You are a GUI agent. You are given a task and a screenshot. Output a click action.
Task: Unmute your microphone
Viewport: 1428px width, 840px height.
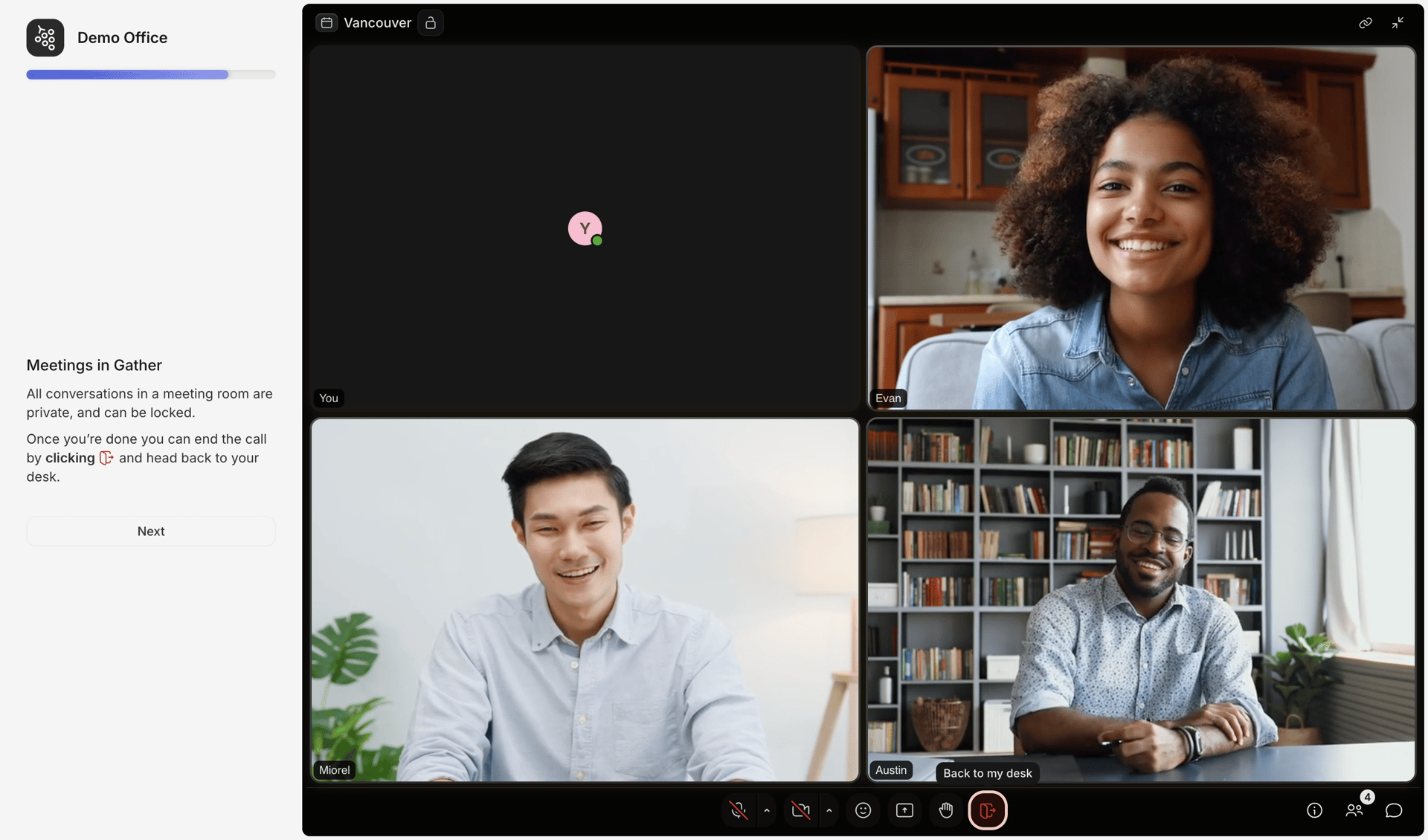pyautogui.click(x=737, y=810)
